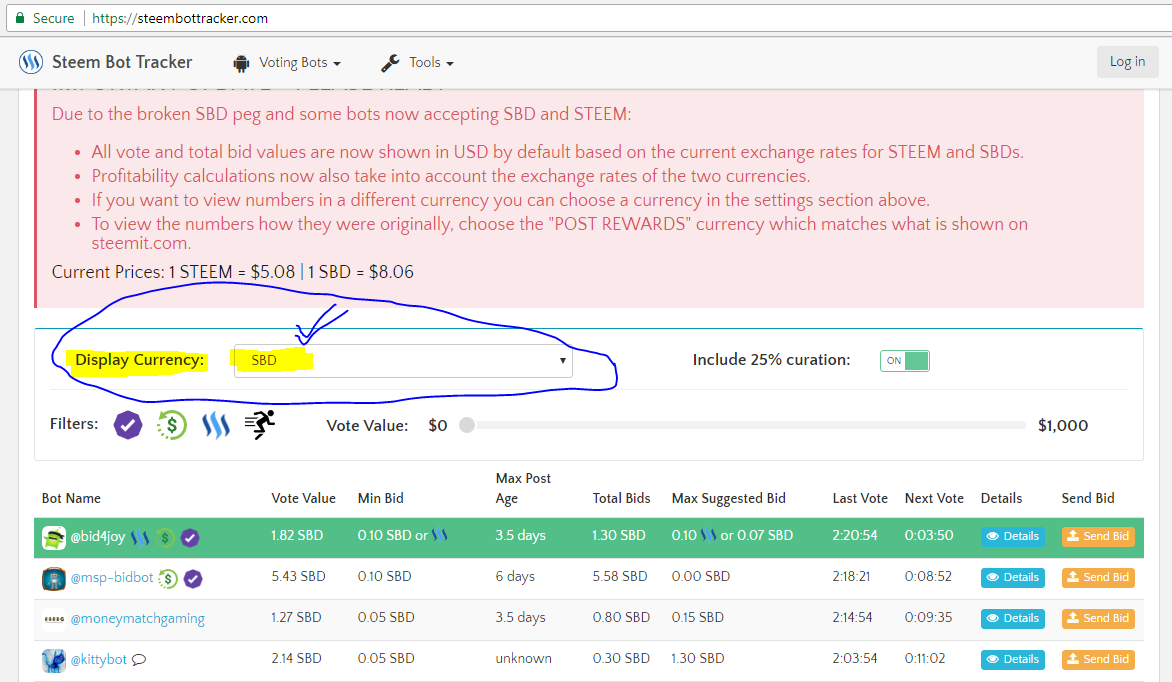Click Details button for moneymatchgaming
This screenshot has width=1172, height=682.
point(1013,618)
